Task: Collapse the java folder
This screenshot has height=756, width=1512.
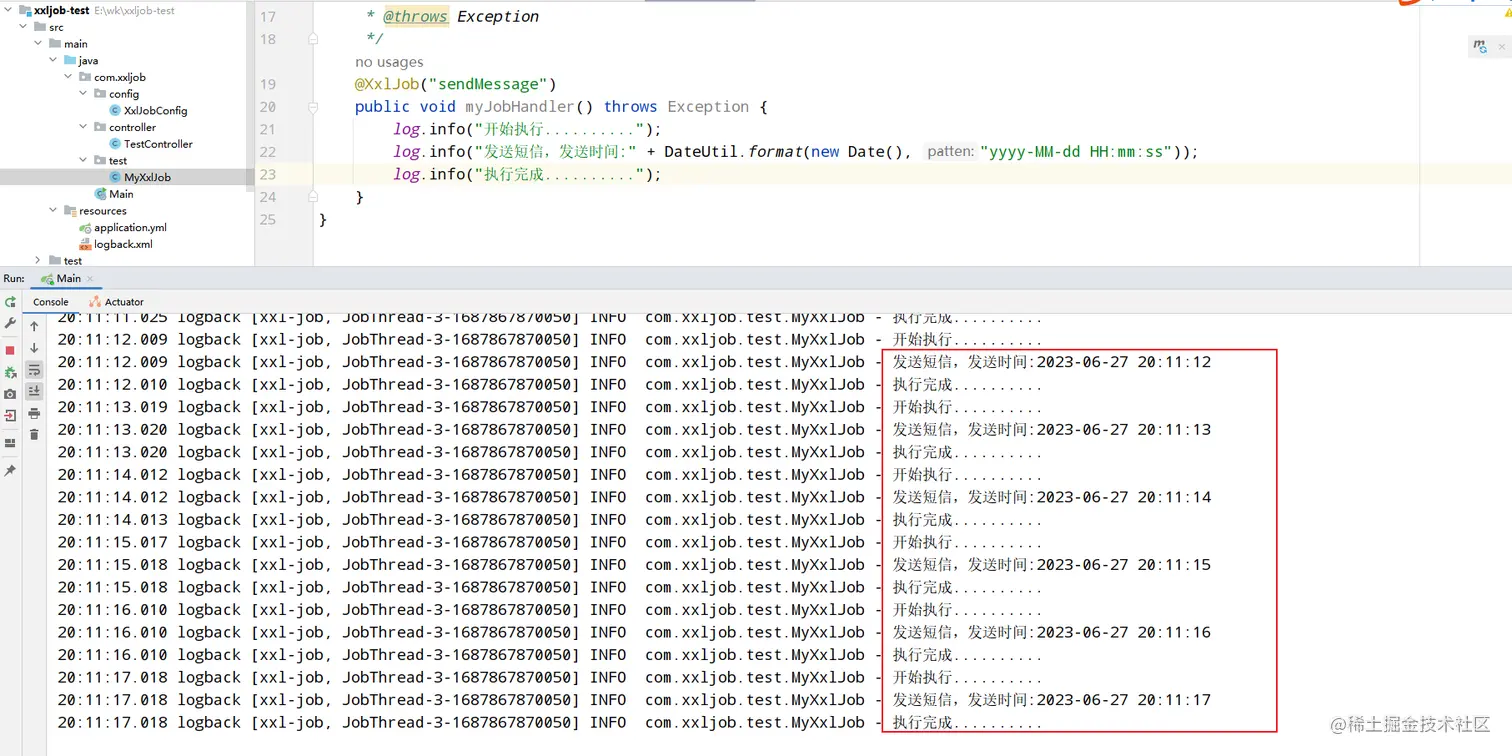Action: (x=54, y=60)
